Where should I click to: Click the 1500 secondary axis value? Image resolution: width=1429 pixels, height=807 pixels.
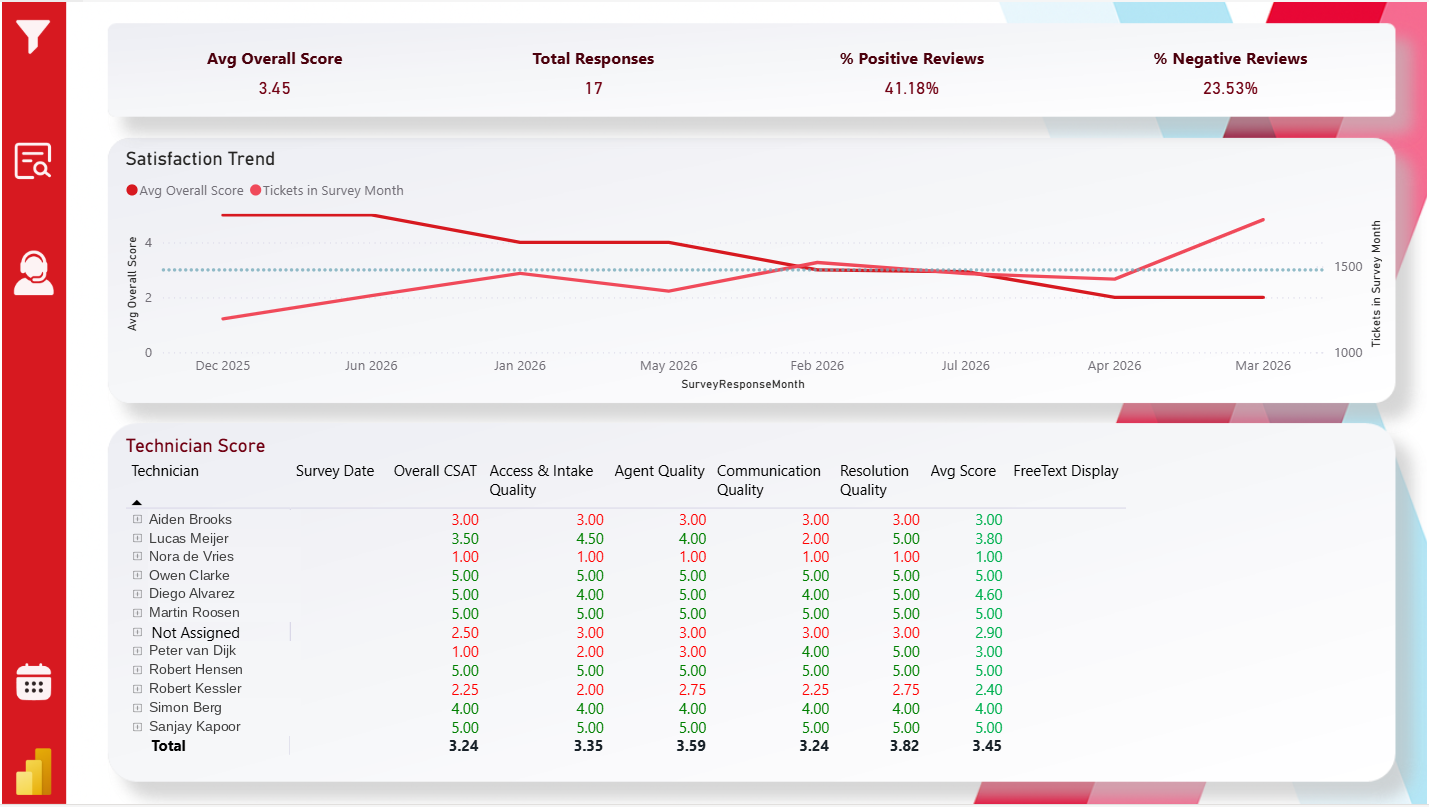(x=1348, y=267)
